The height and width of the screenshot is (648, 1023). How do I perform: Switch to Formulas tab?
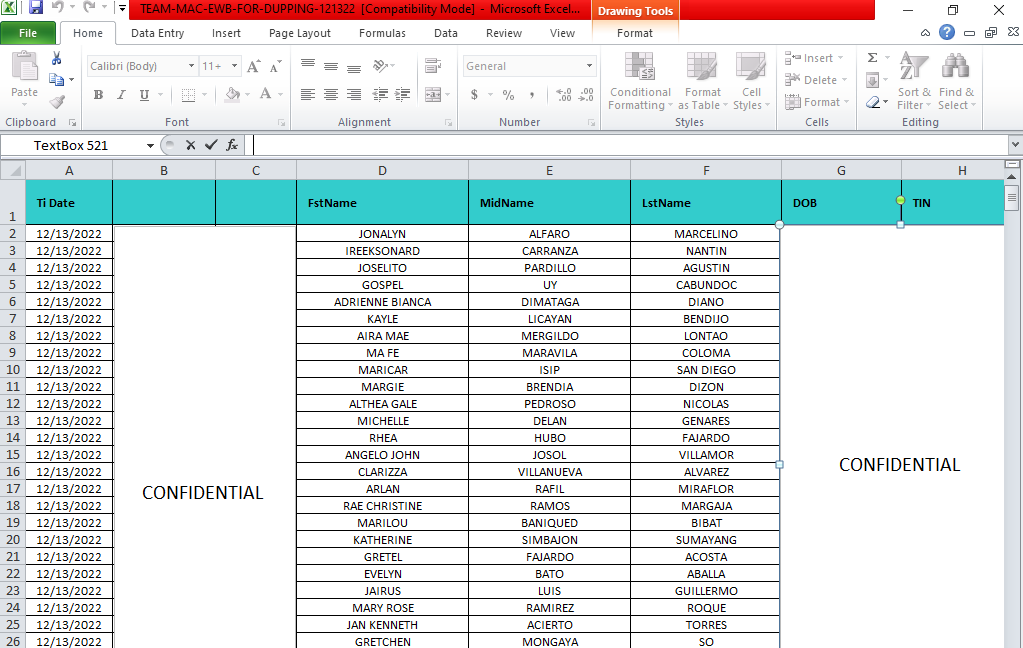click(x=382, y=33)
